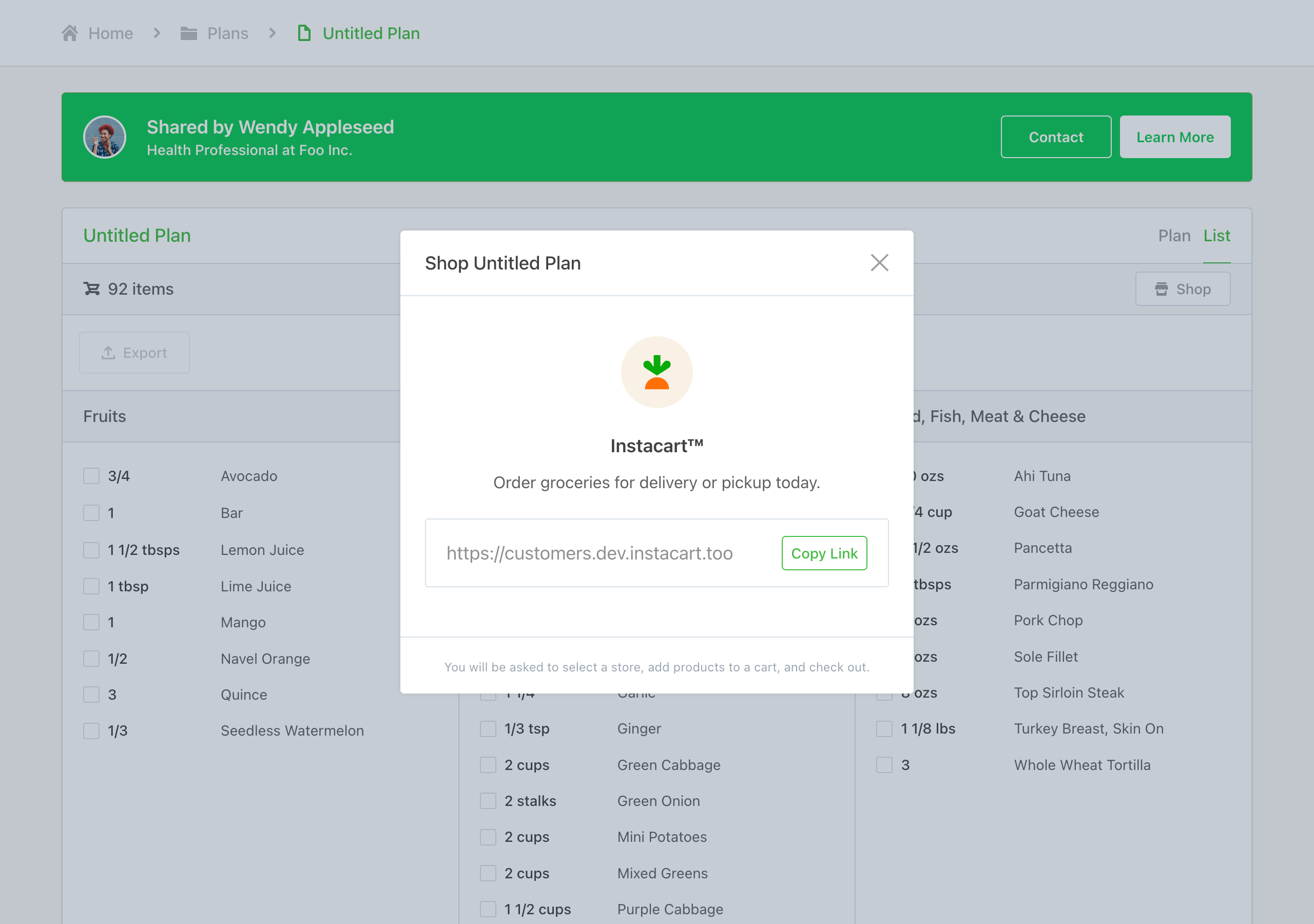
Task: Check the Green Cabbage checkbox
Action: tap(488, 765)
